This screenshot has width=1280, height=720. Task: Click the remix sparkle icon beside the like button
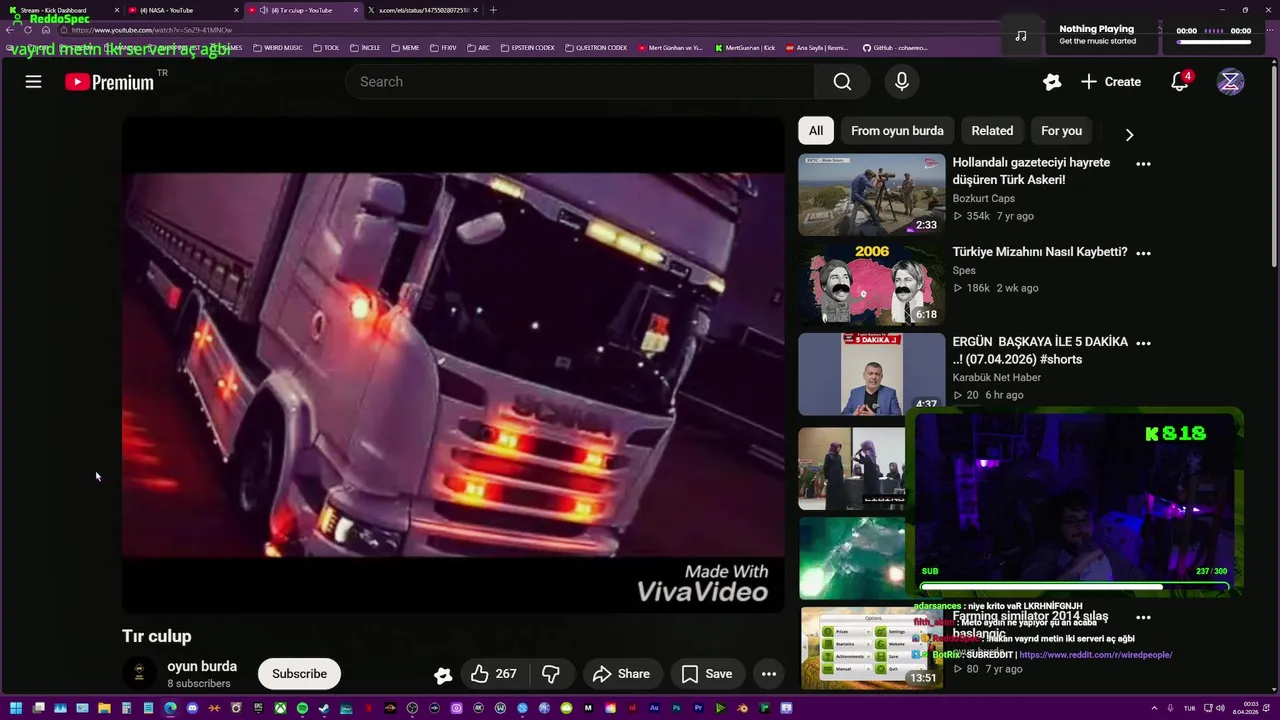tap(443, 675)
